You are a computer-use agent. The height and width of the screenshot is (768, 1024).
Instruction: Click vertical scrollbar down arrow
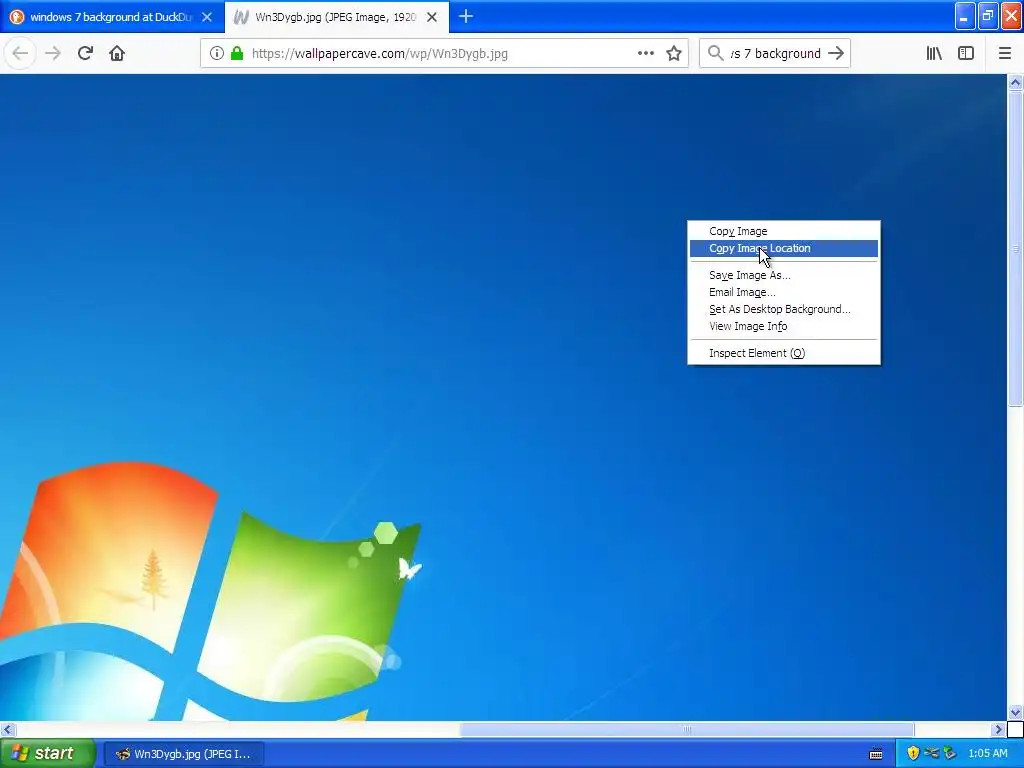1015,712
